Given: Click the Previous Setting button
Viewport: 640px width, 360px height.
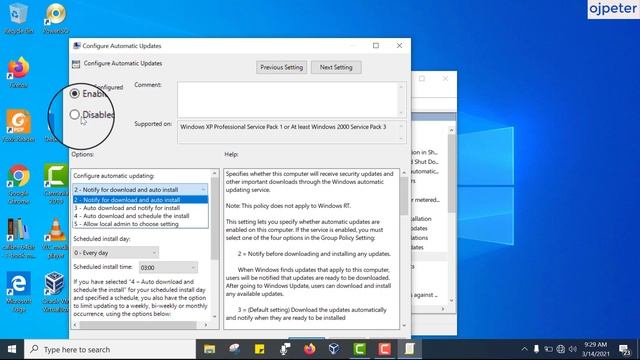Looking at the screenshot, I should click(282, 67).
